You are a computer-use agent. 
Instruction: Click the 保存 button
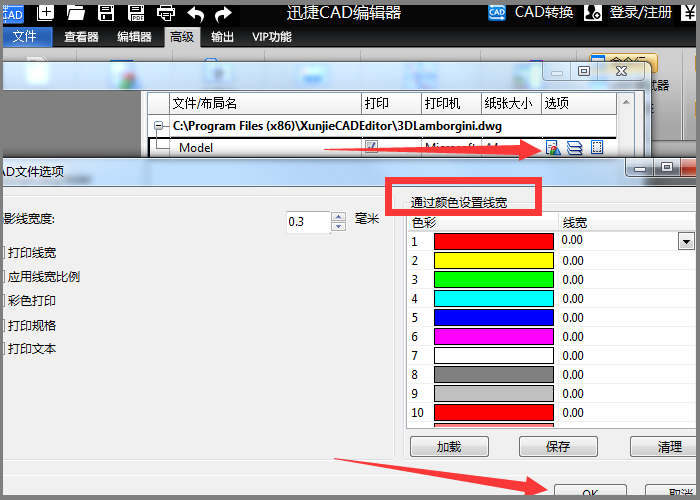[x=558, y=446]
